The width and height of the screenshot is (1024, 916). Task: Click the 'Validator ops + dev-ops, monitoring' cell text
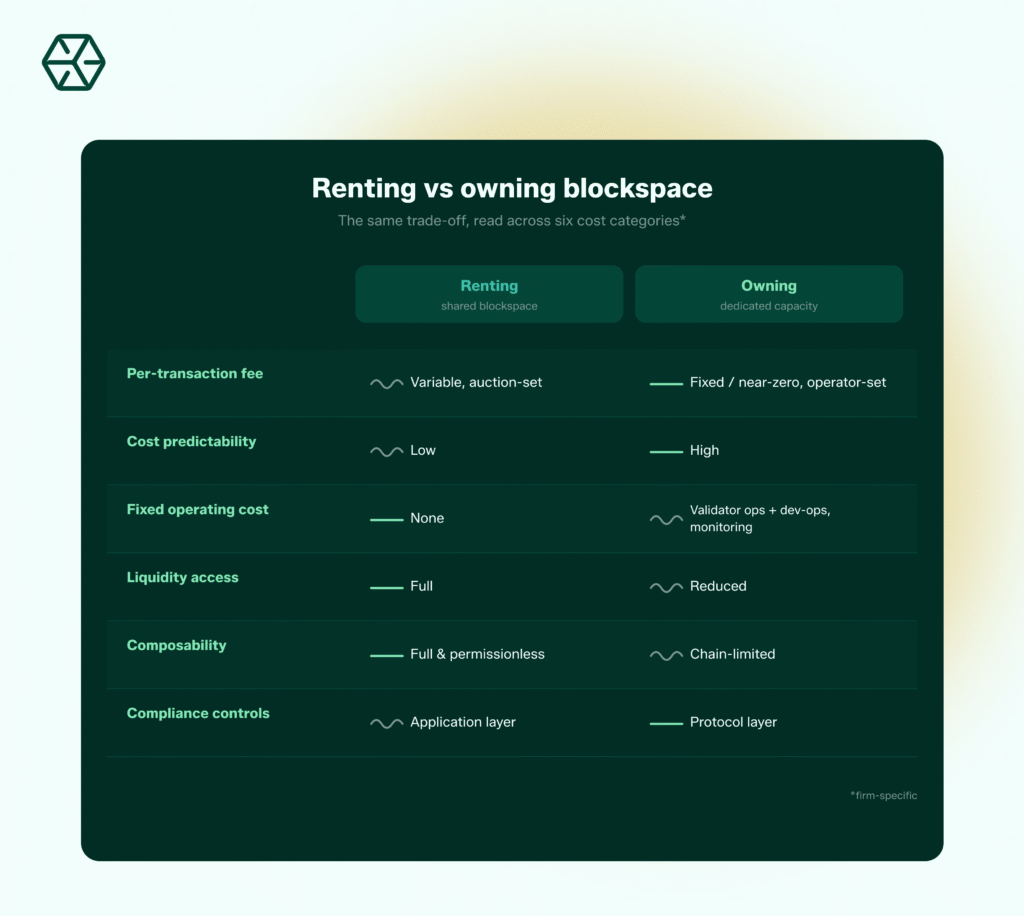(x=760, y=518)
